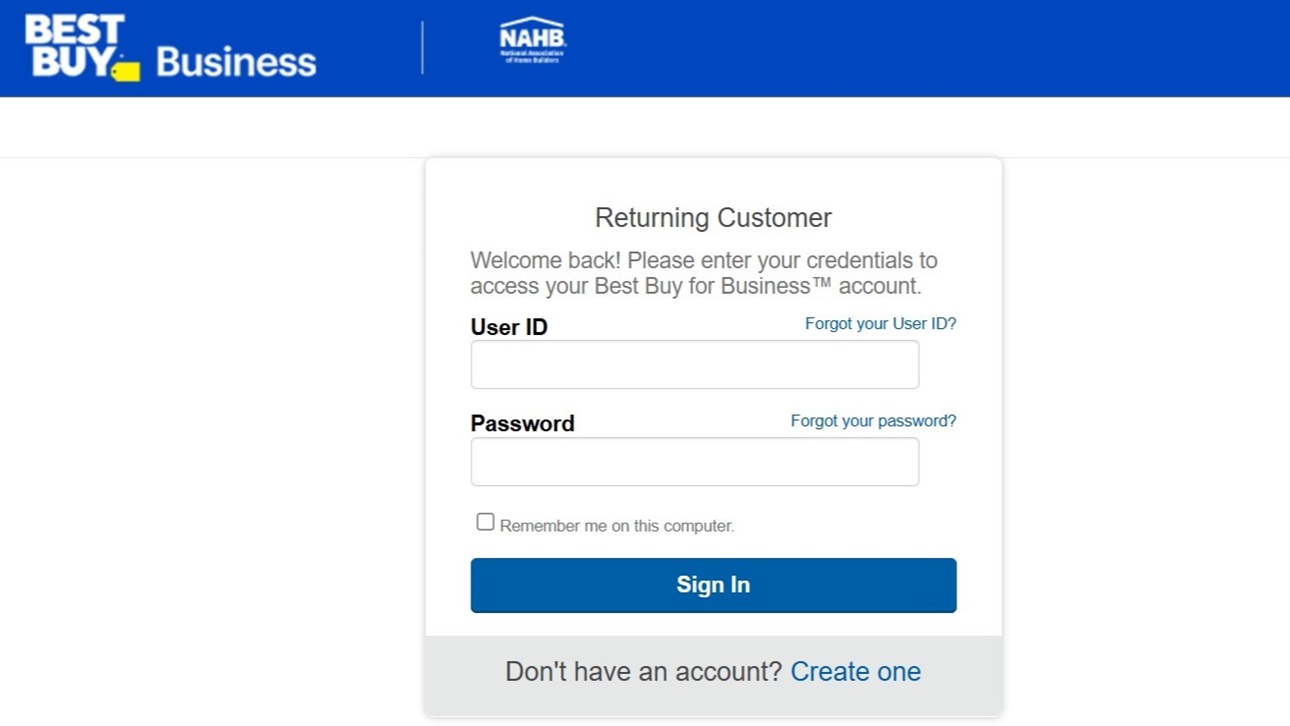Click the Business wordmark in header

[236, 62]
